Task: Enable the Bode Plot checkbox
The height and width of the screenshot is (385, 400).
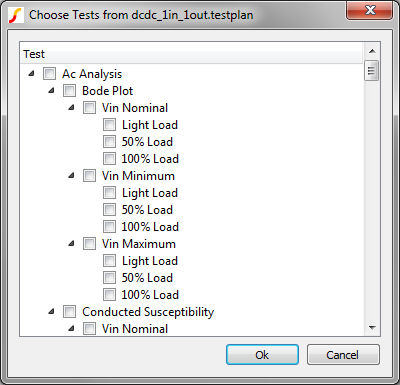Action: (x=69, y=91)
